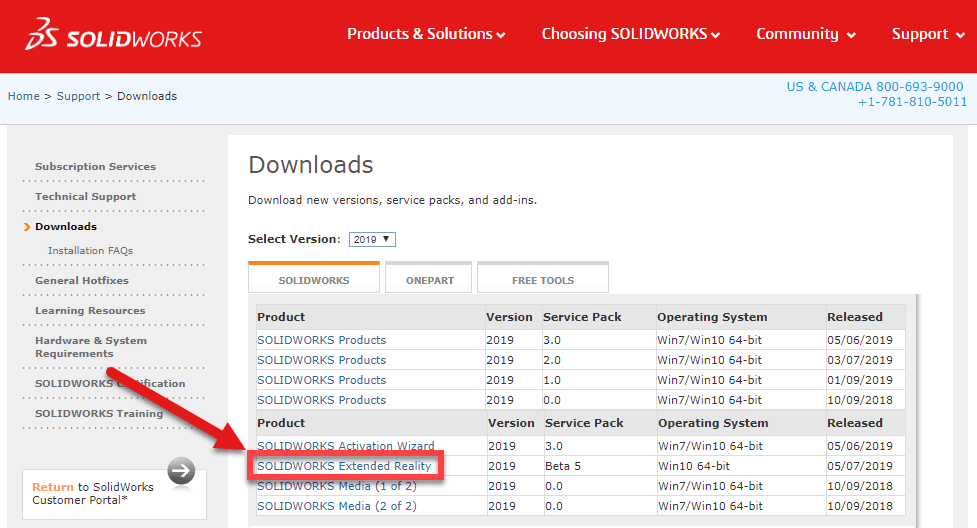The width and height of the screenshot is (977, 528).
Task: Click the Operating System header in first table
Action: click(x=712, y=317)
